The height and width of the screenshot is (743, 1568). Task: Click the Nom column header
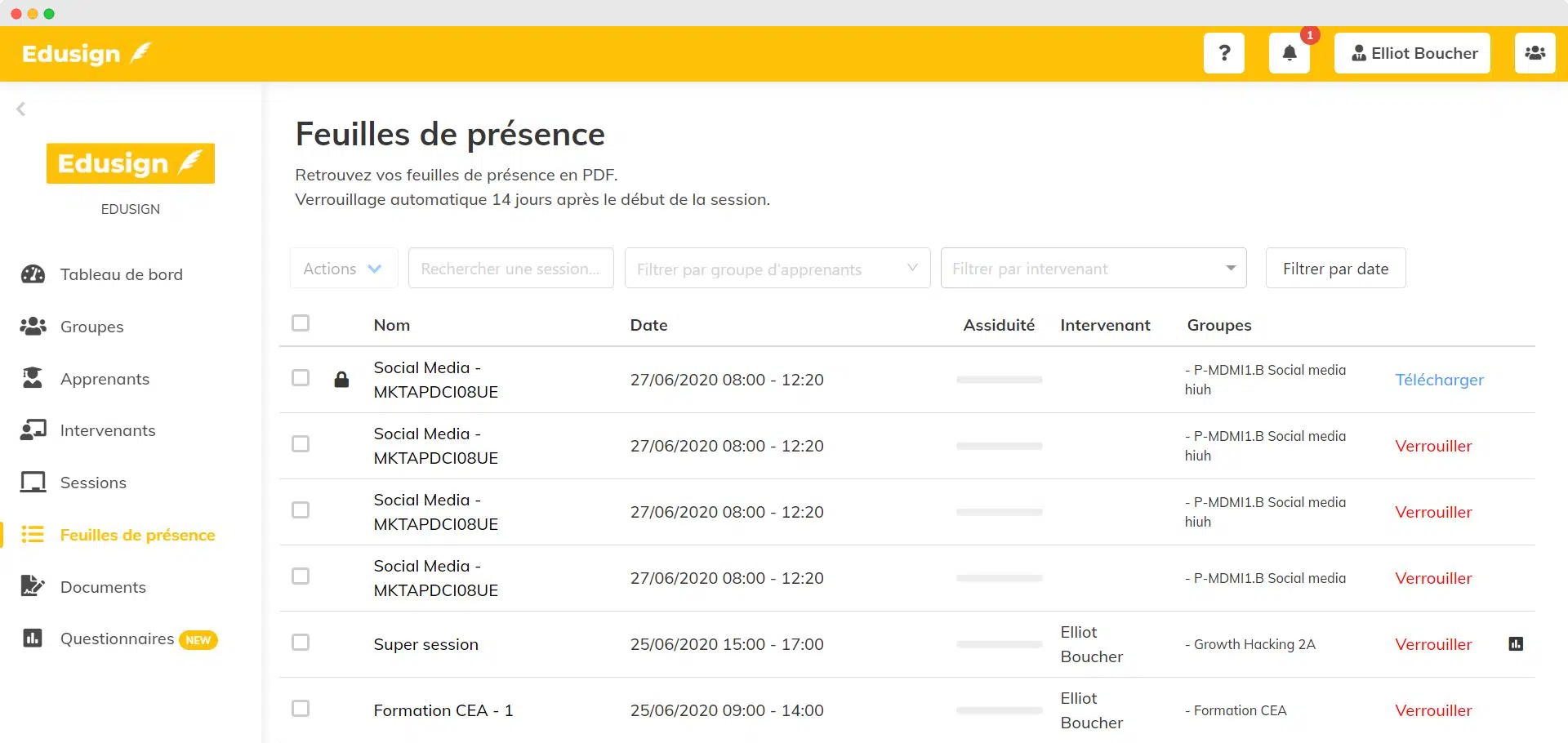(x=392, y=325)
